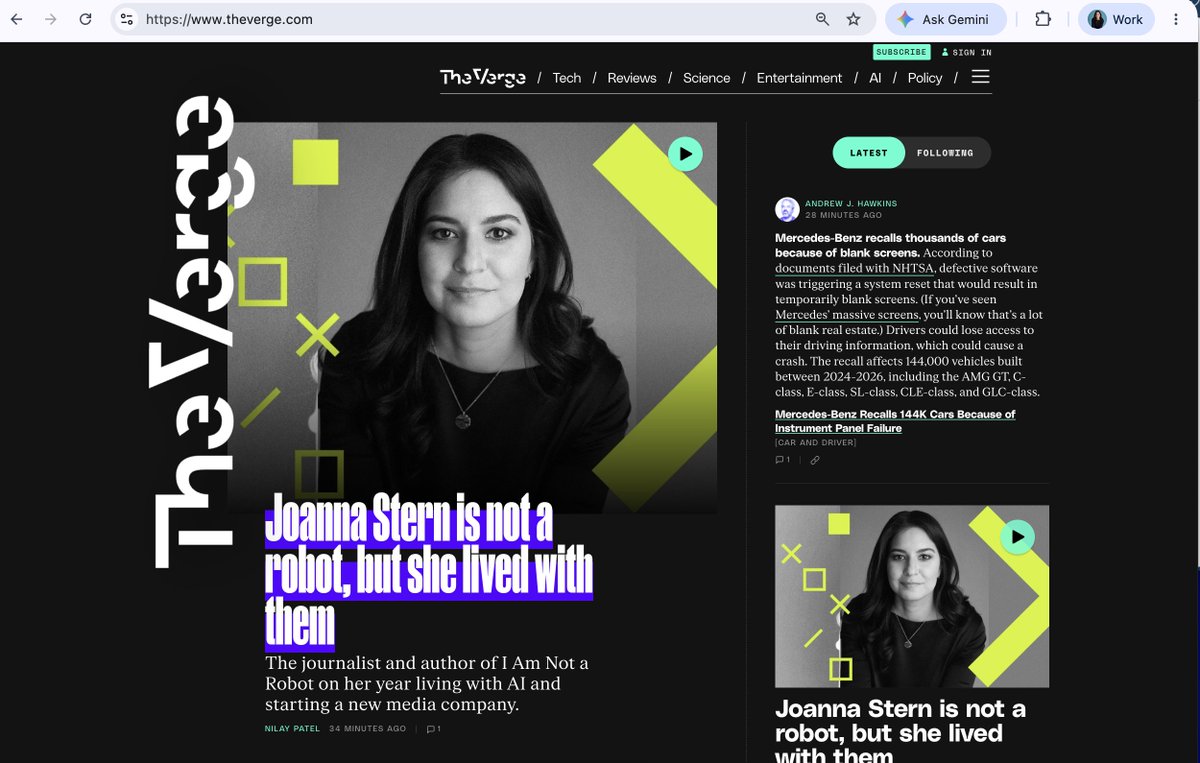Click '34 MINUTES AGO' timestamp
The width and height of the screenshot is (1200, 763).
click(x=368, y=729)
